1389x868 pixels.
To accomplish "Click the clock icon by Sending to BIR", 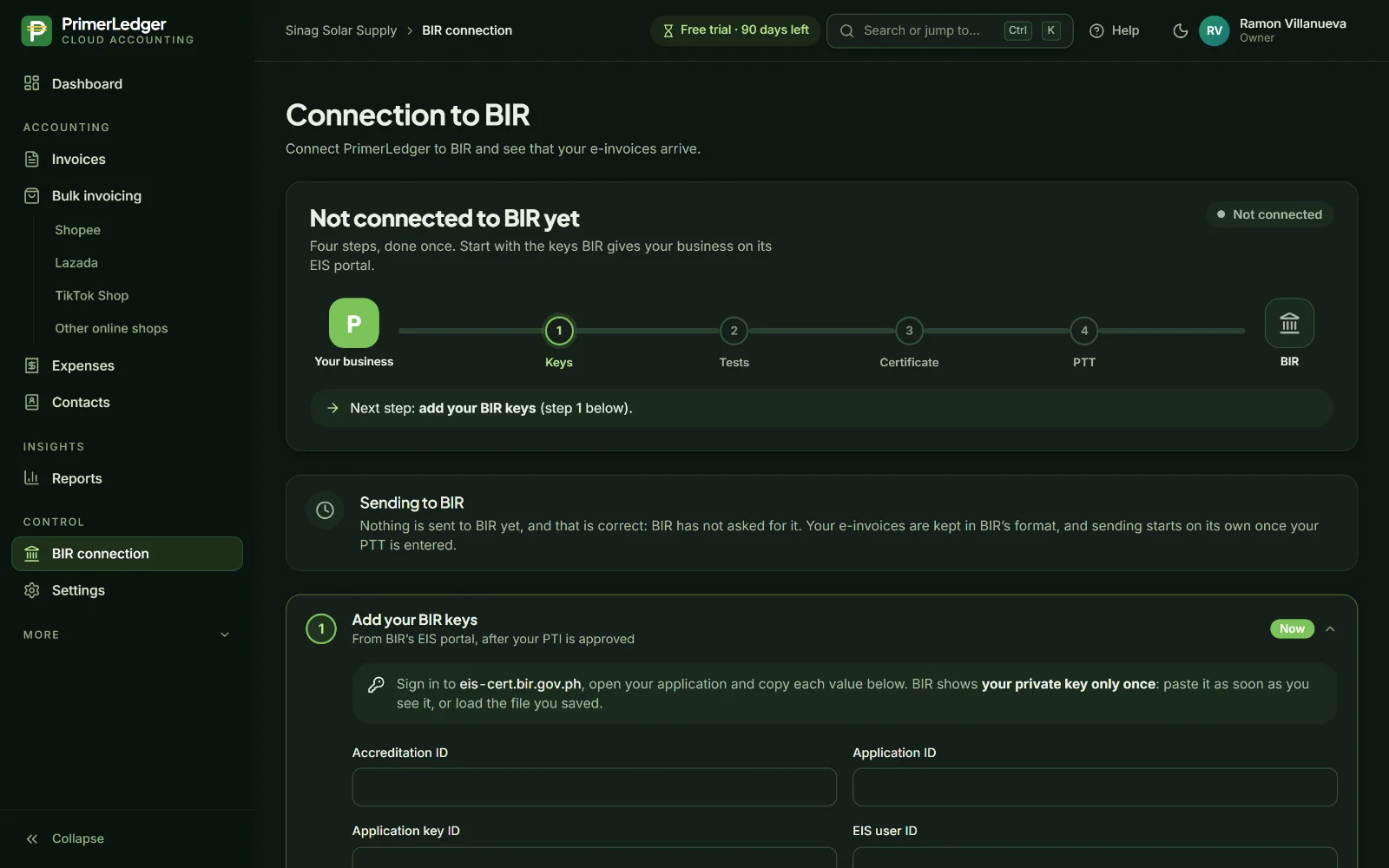I will pos(325,510).
